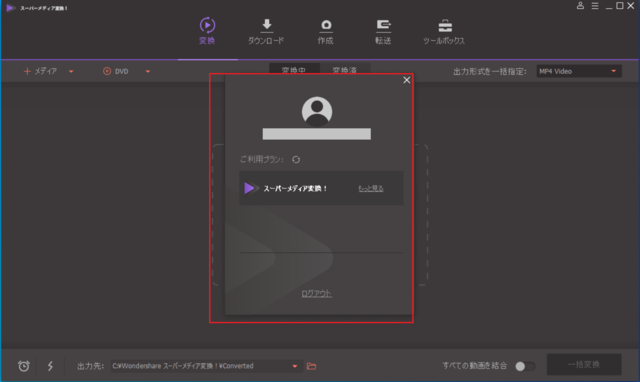This screenshot has width=640, height=382.
Task: Open the MP4 Video output format dropdown
Action: [579, 71]
